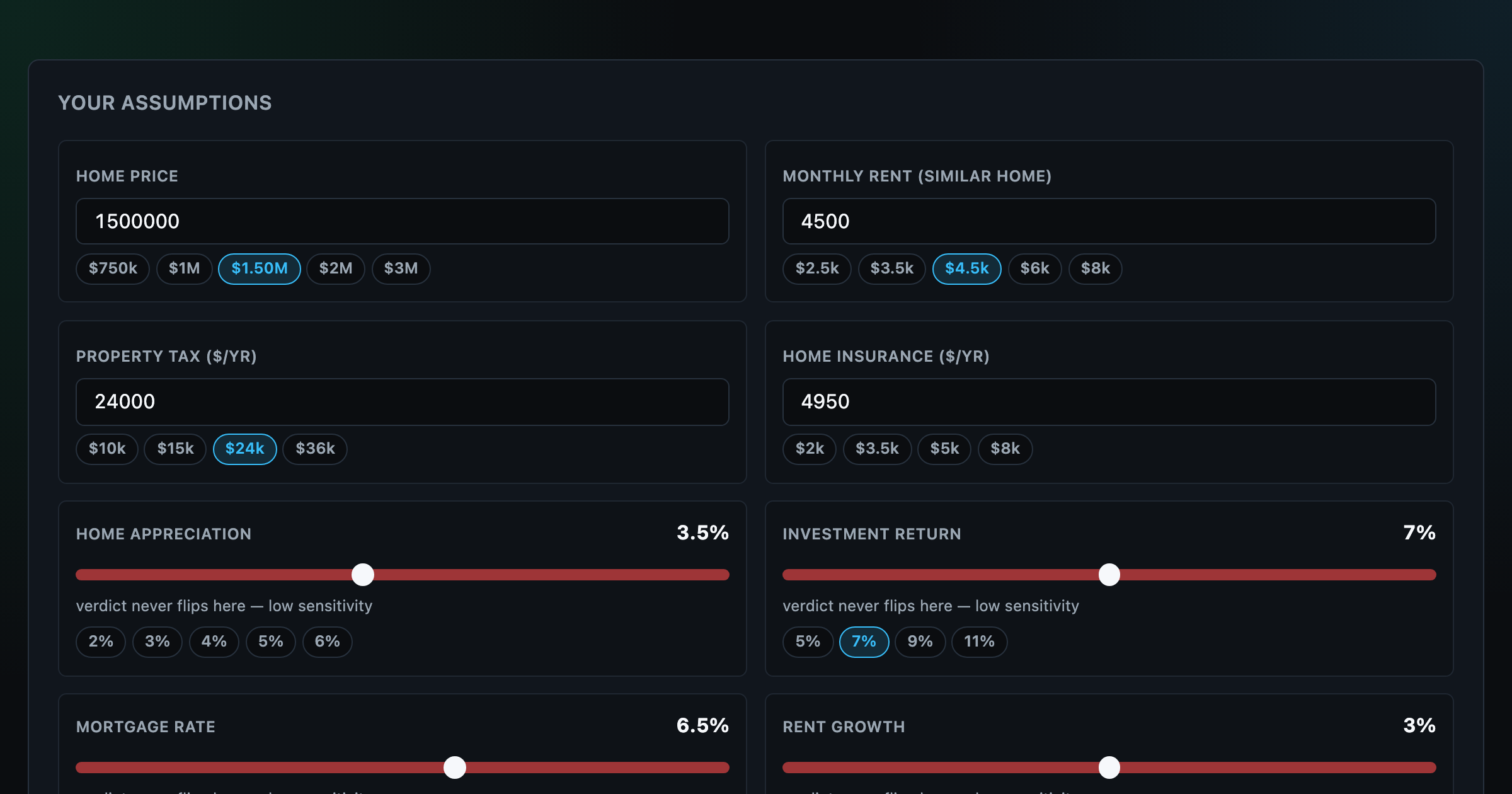1512x794 pixels.
Task: Select the 5% investment return preset
Action: point(808,642)
